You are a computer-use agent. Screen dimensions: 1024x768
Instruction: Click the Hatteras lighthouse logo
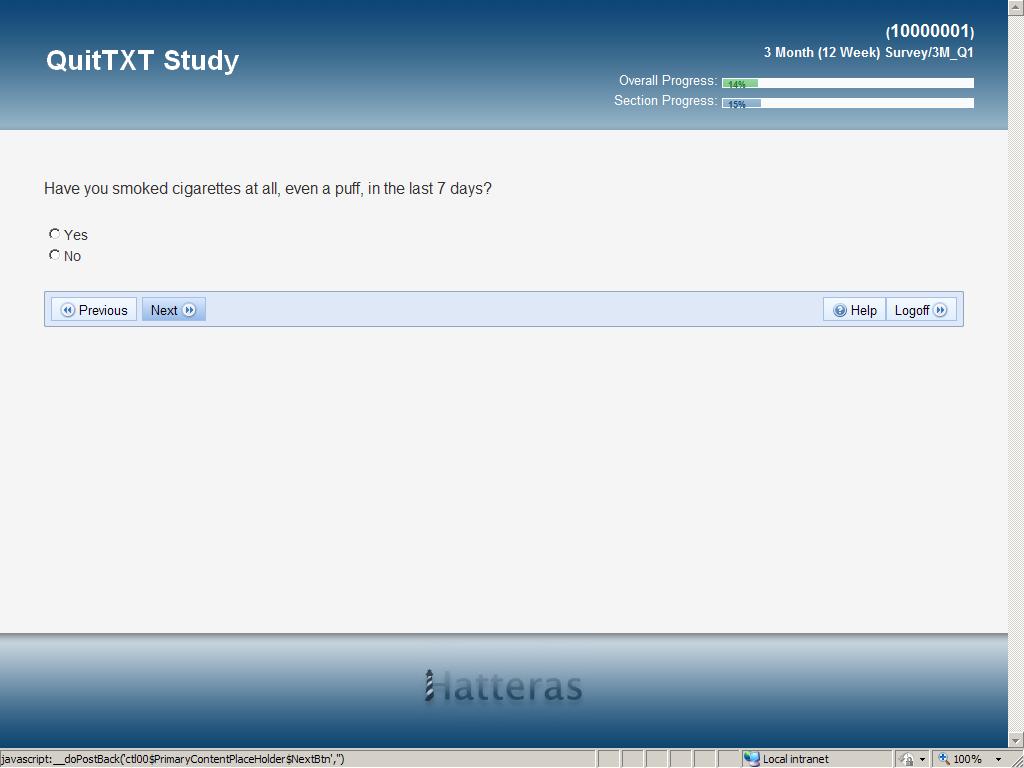(x=503, y=686)
